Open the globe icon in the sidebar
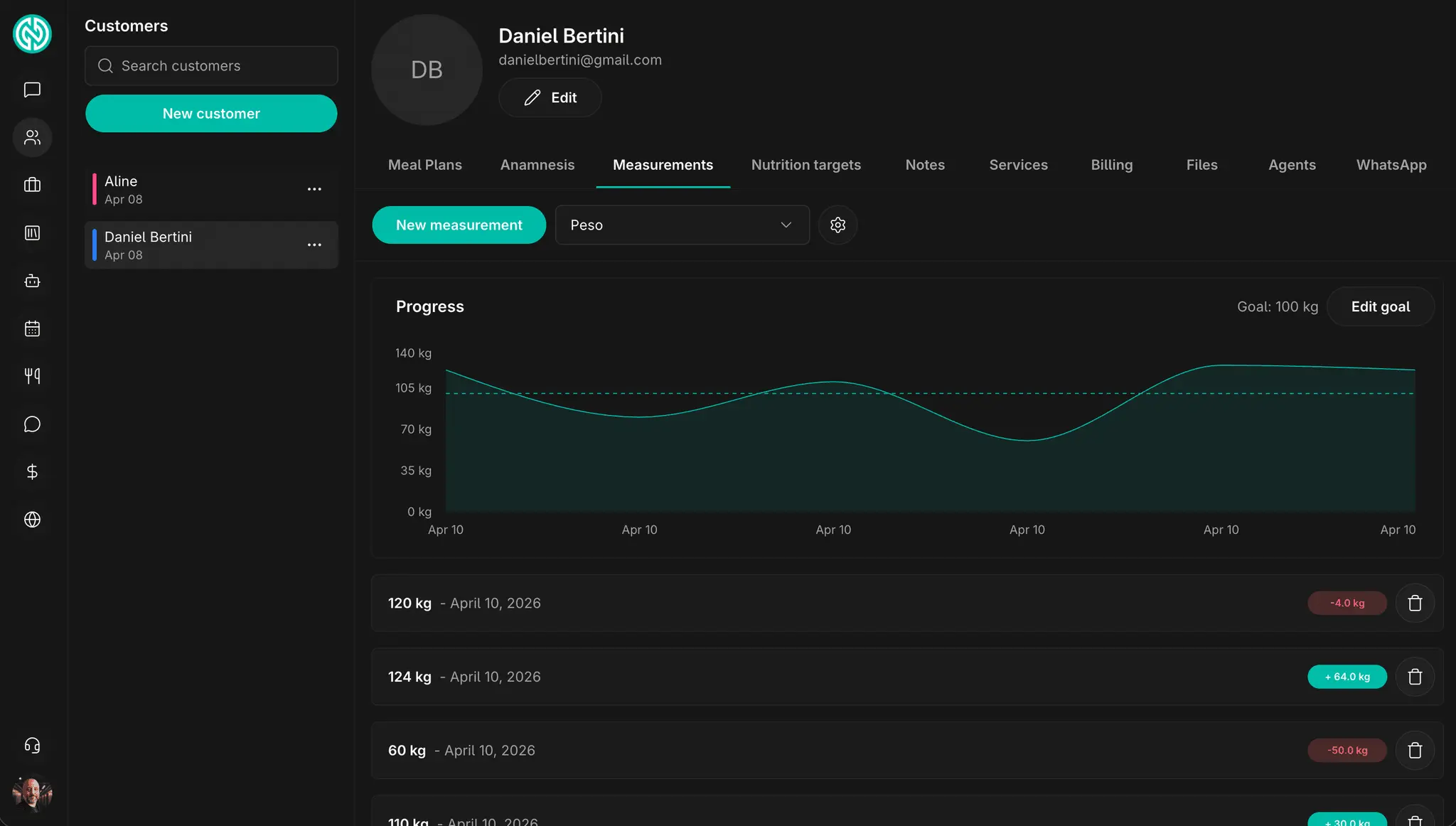 coord(32,520)
